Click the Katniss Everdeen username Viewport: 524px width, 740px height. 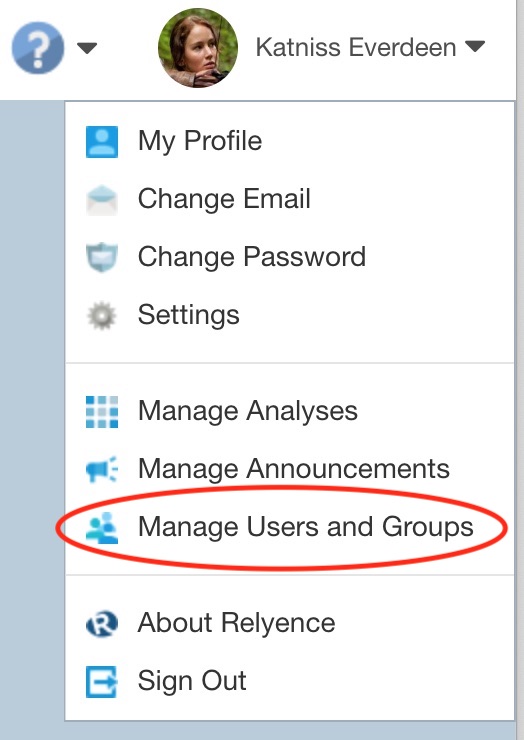click(356, 47)
